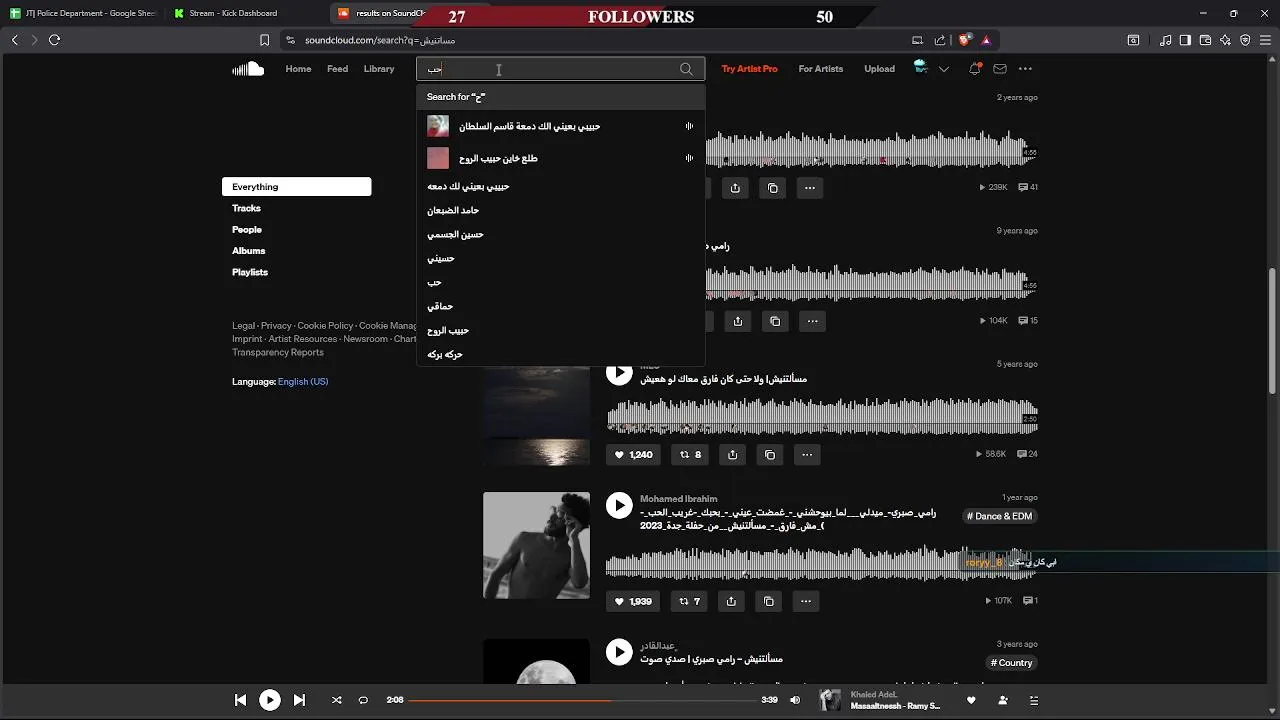Copy link of the Mohamed Ibrahim track
This screenshot has width=1280, height=720.
click(769, 601)
